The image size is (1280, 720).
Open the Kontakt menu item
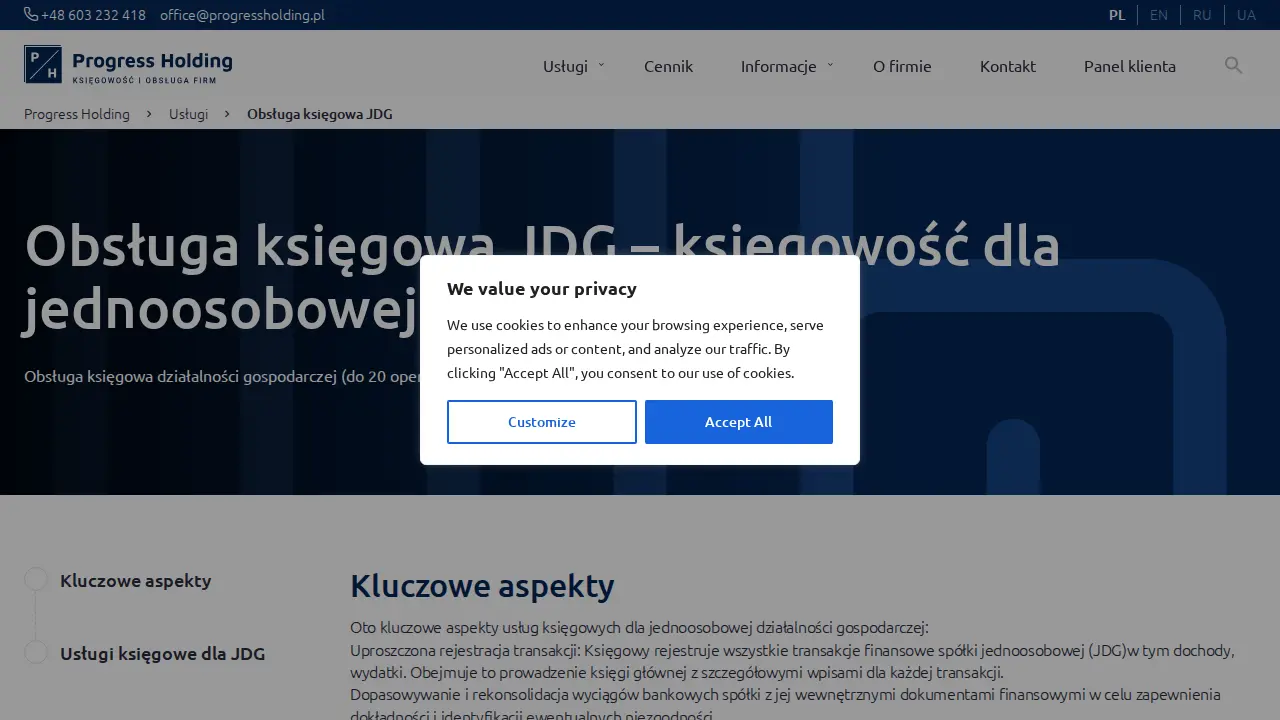pyautogui.click(x=1008, y=66)
